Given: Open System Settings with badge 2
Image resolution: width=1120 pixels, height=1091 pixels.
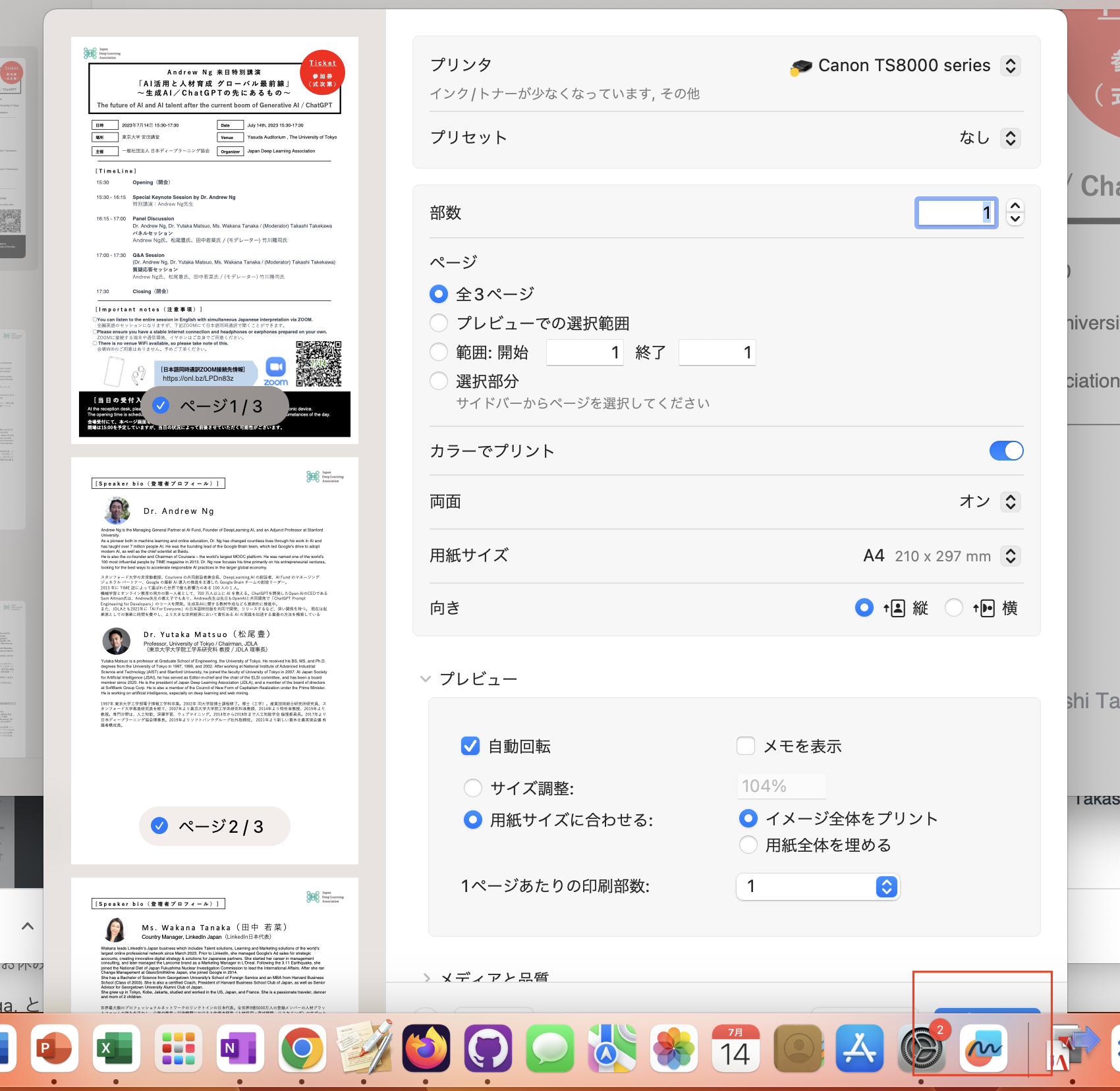Looking at the screenshot, I should click(x=921, y=1048).
